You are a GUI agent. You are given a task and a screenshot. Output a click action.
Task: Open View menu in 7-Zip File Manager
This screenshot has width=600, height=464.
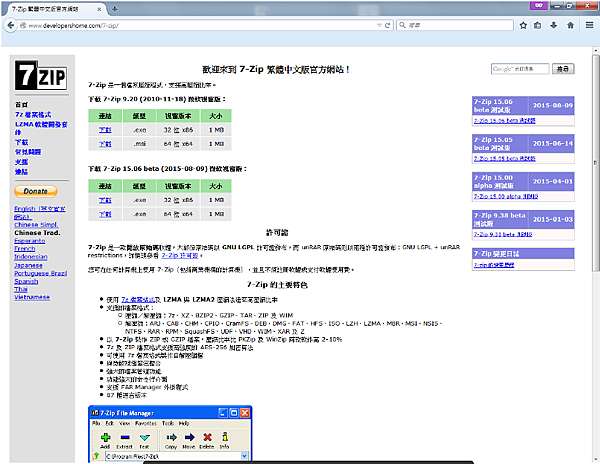coord(125,423)
